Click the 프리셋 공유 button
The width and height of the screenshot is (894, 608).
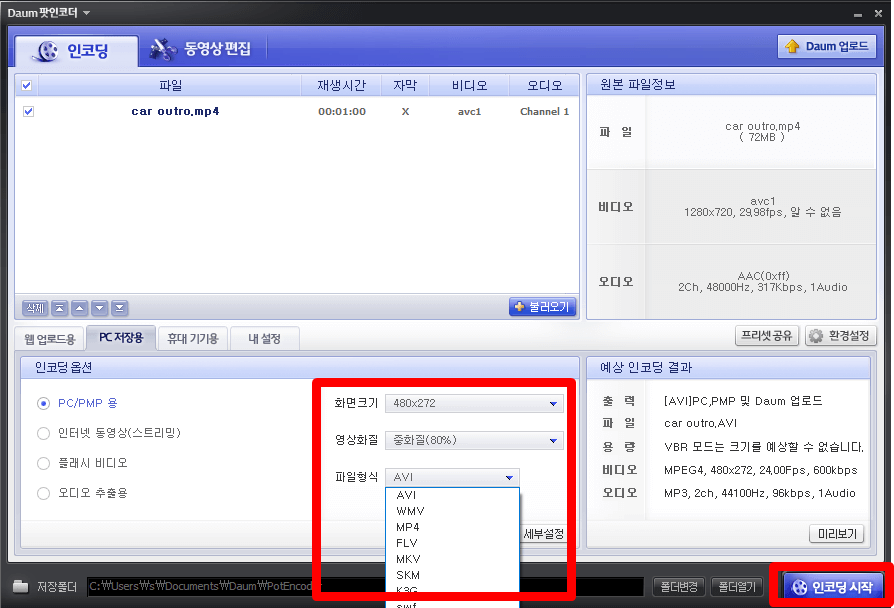(x=767, y=335)
